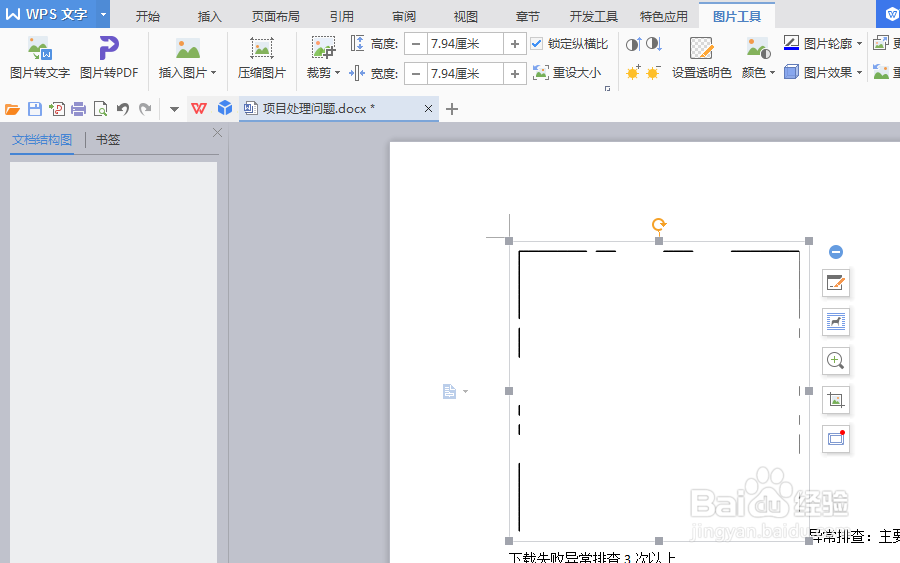
Task: Click the image rotate handle
Action: click(659, 224)
